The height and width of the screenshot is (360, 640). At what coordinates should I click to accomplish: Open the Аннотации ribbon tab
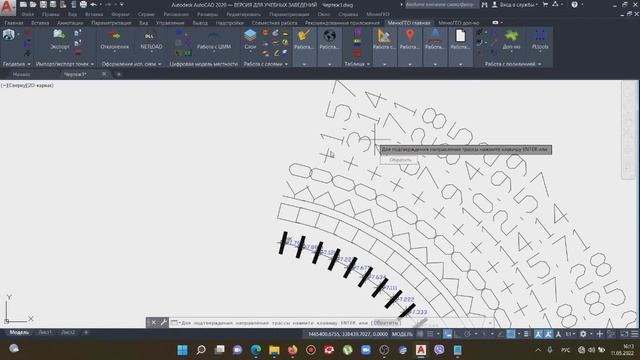click(70, 23)
